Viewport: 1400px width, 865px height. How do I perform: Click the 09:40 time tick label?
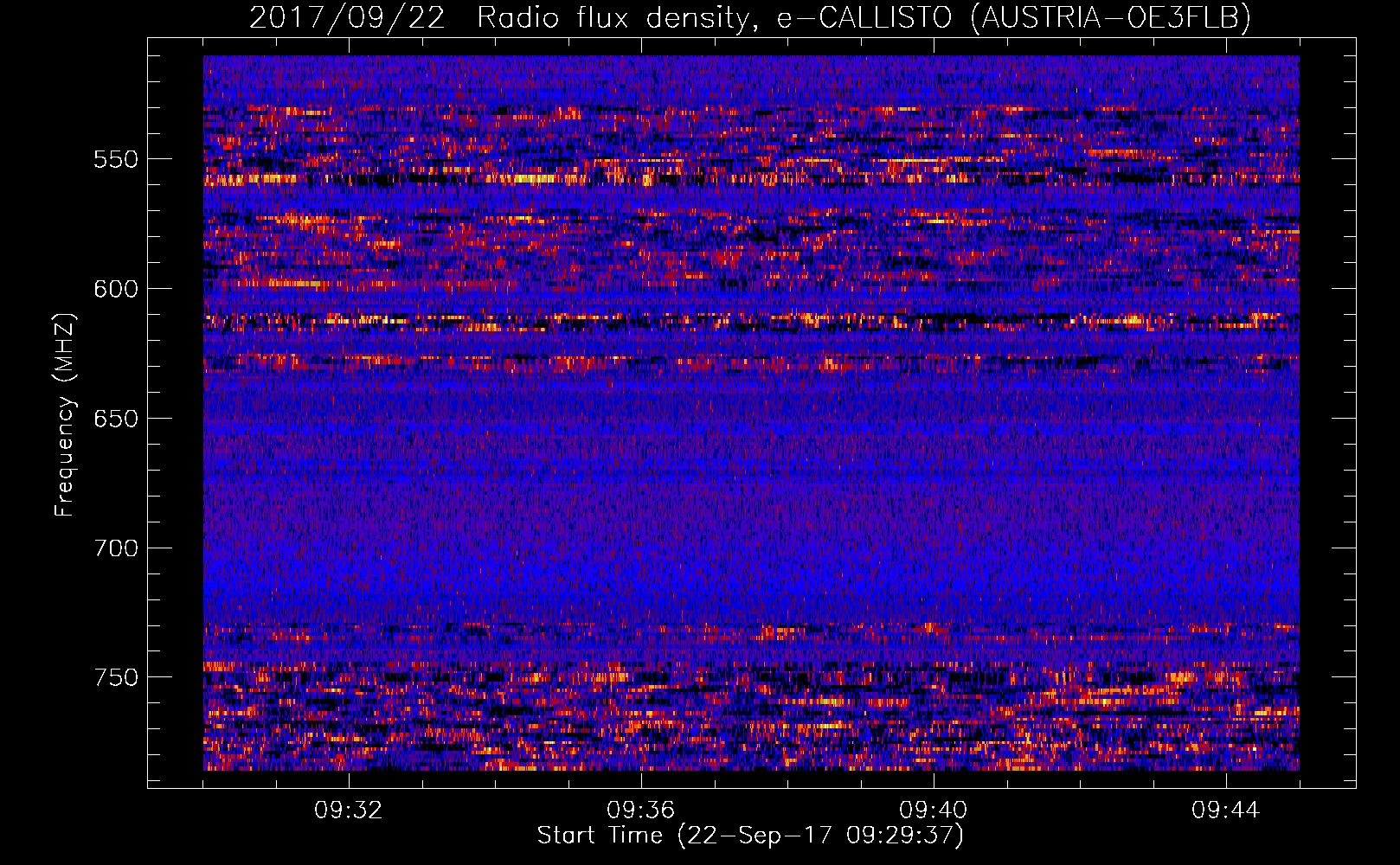click(x=933, y=811)
